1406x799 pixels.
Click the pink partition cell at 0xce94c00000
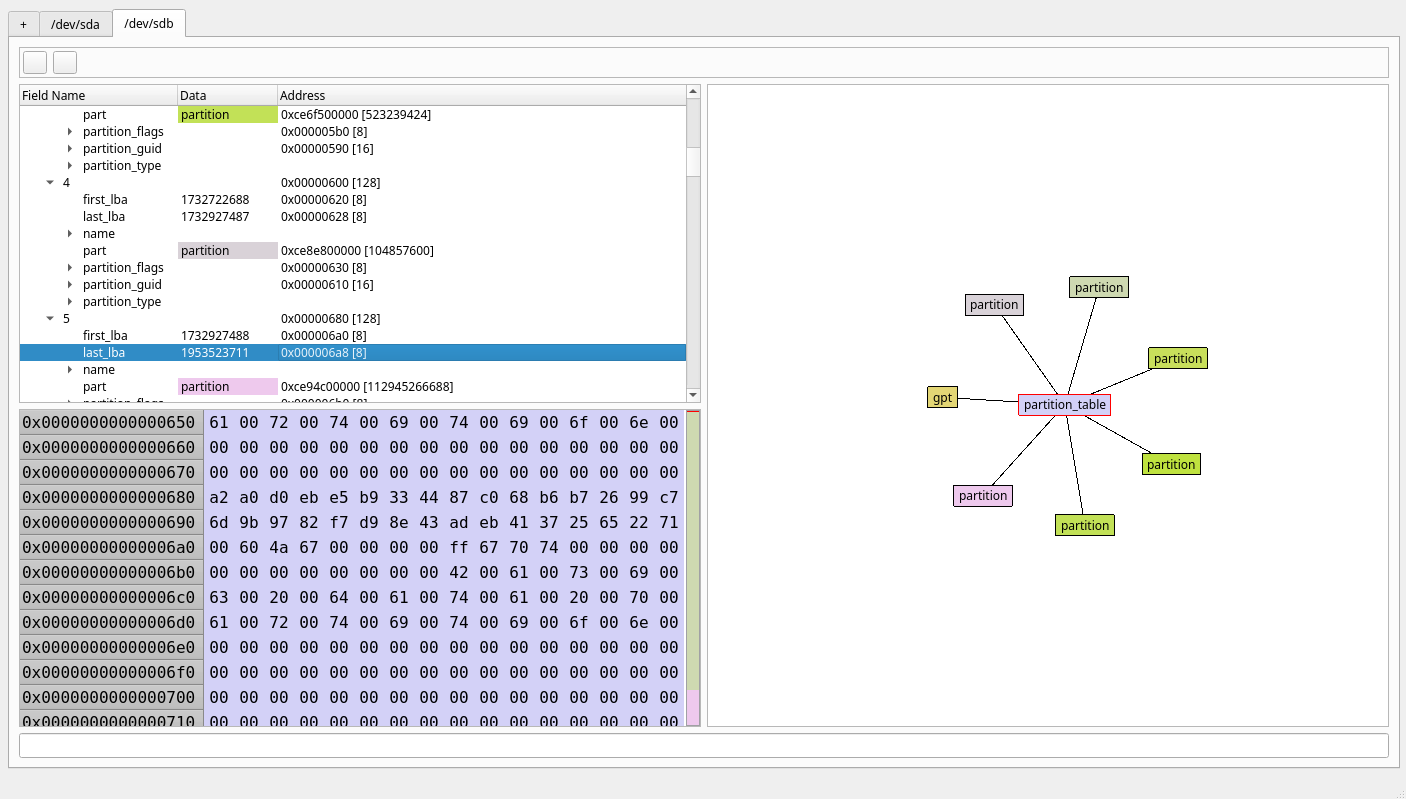(228, 387)
